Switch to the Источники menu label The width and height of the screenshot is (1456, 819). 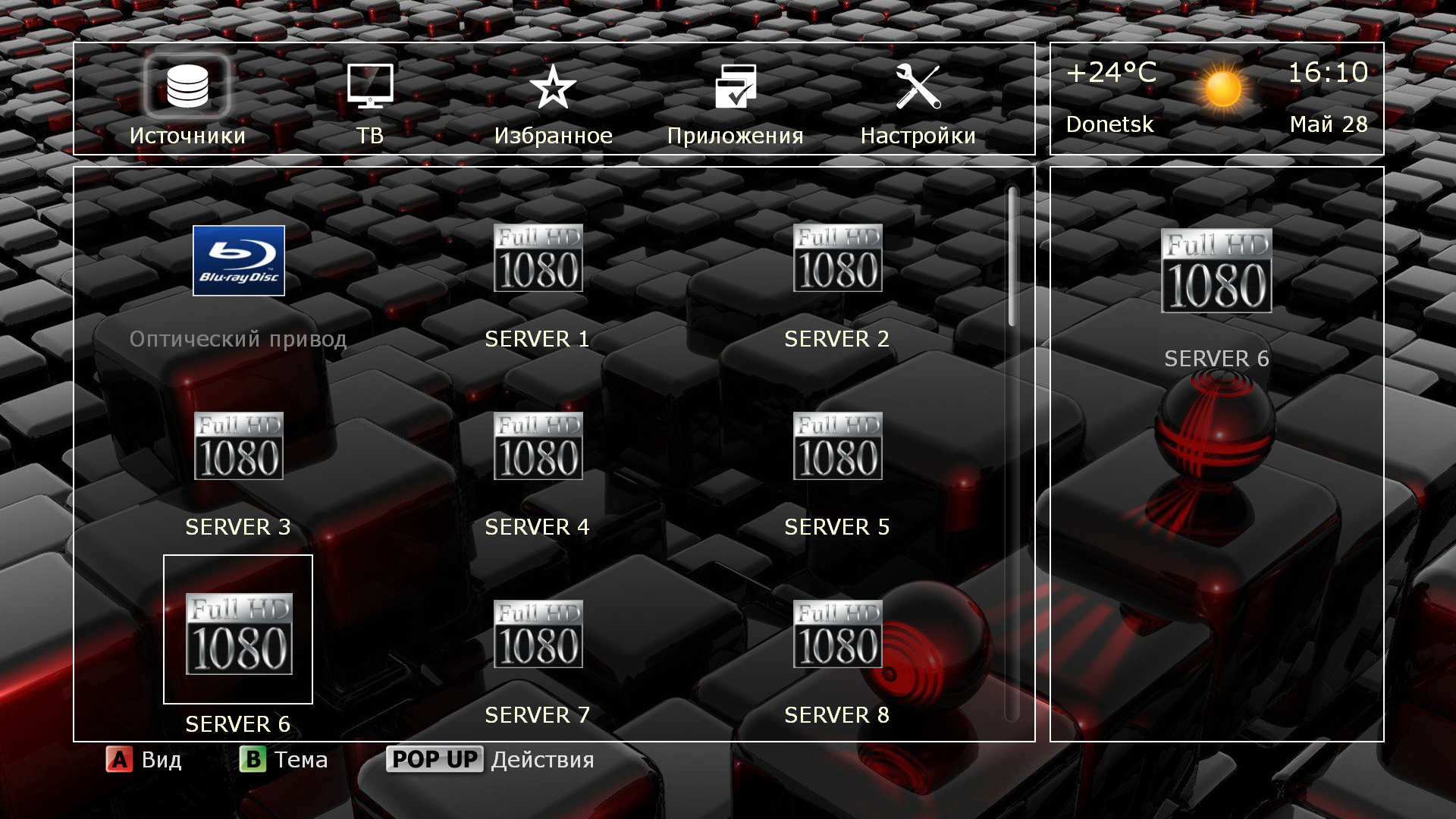coord(187,136)
